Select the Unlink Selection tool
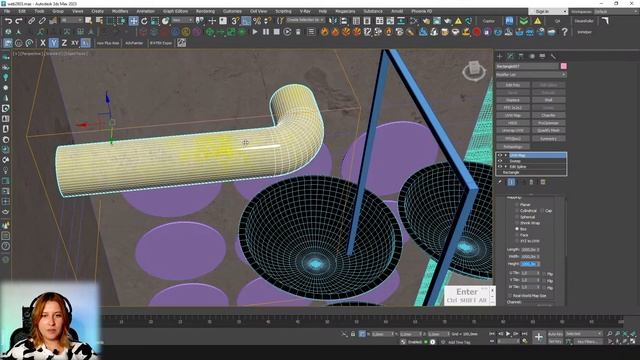Screen dimensions: 640x360 42,21
